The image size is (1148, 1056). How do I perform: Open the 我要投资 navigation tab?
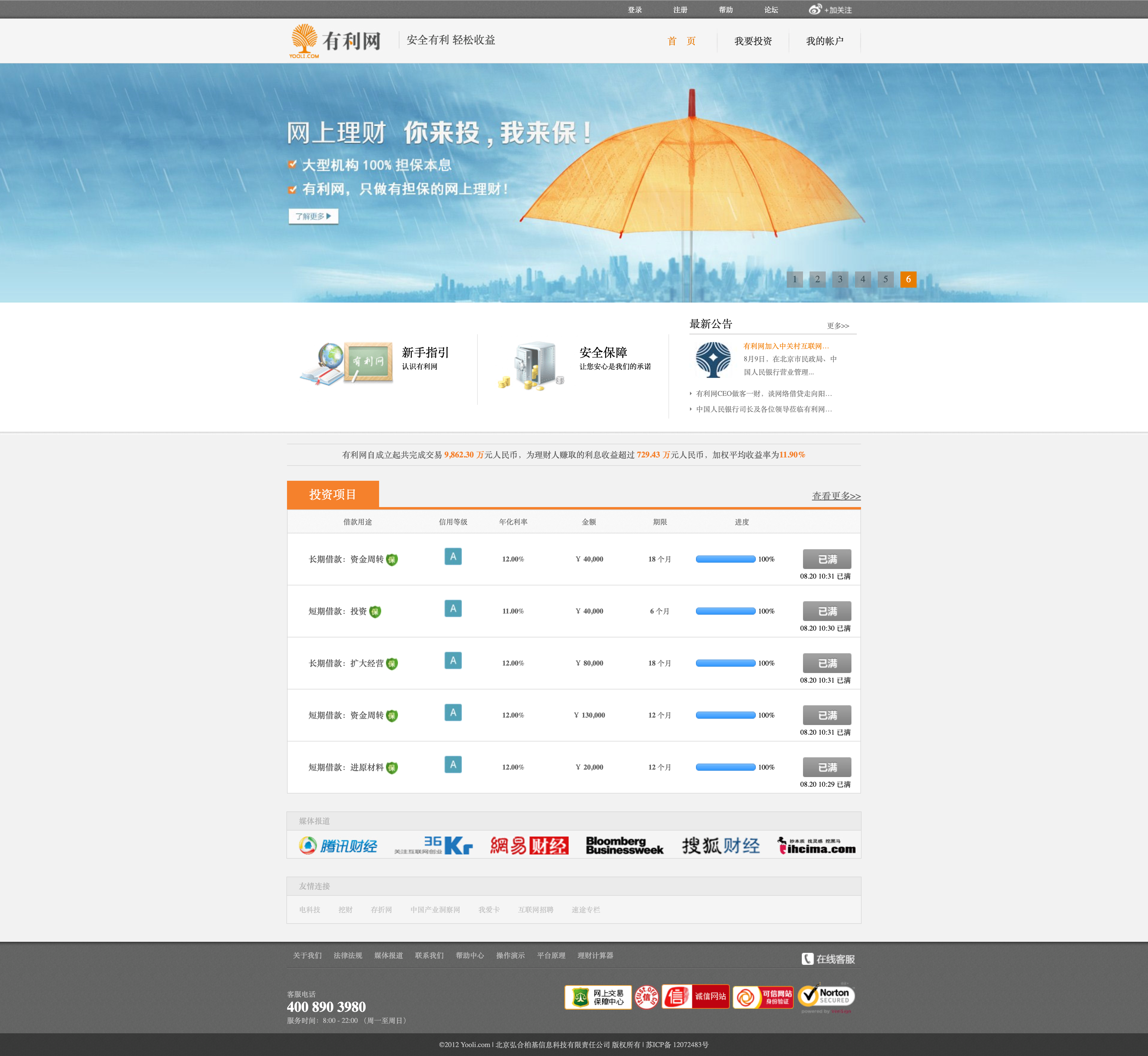click(x=752, y=41)
